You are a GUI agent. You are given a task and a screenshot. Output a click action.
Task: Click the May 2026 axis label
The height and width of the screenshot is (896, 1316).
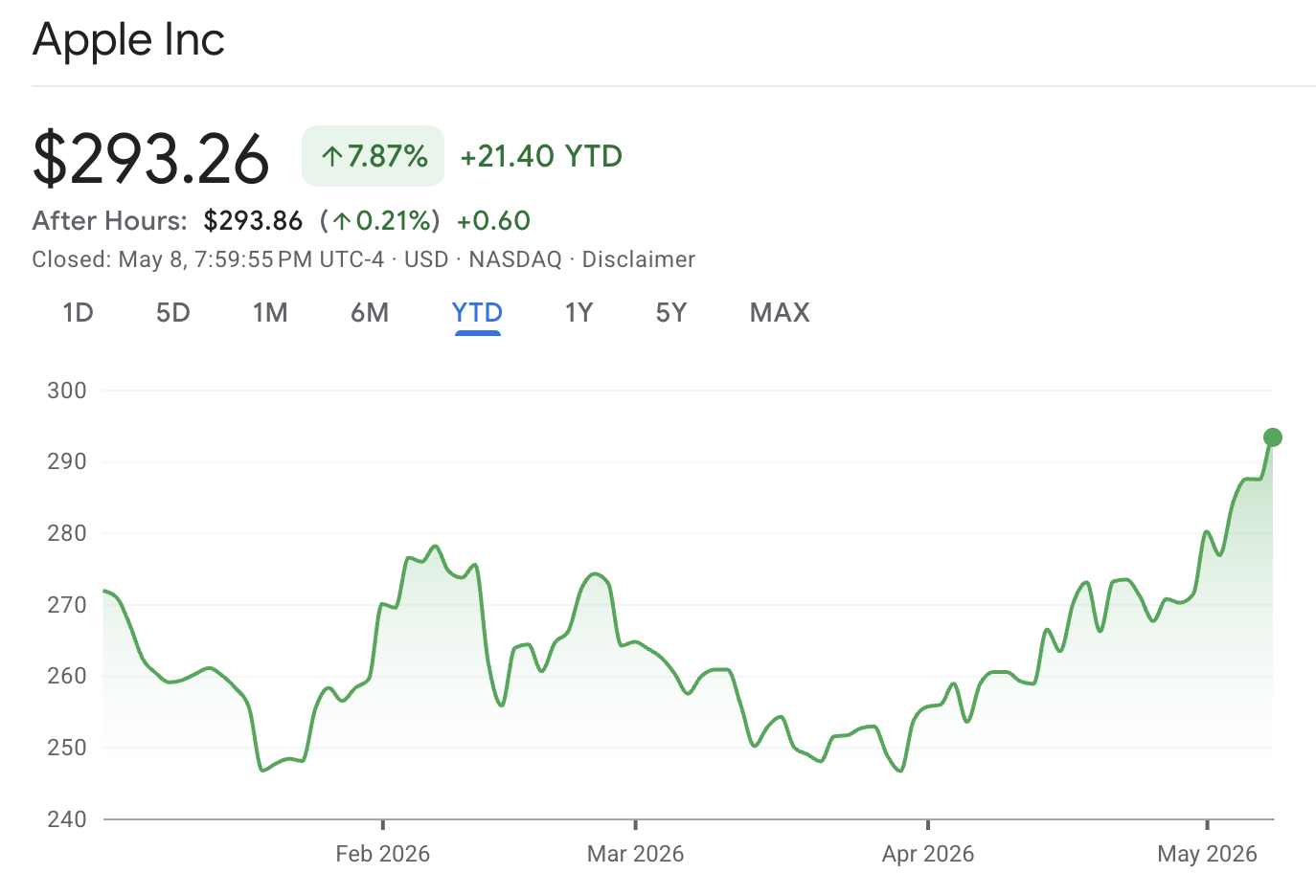tap(1207, 854)
